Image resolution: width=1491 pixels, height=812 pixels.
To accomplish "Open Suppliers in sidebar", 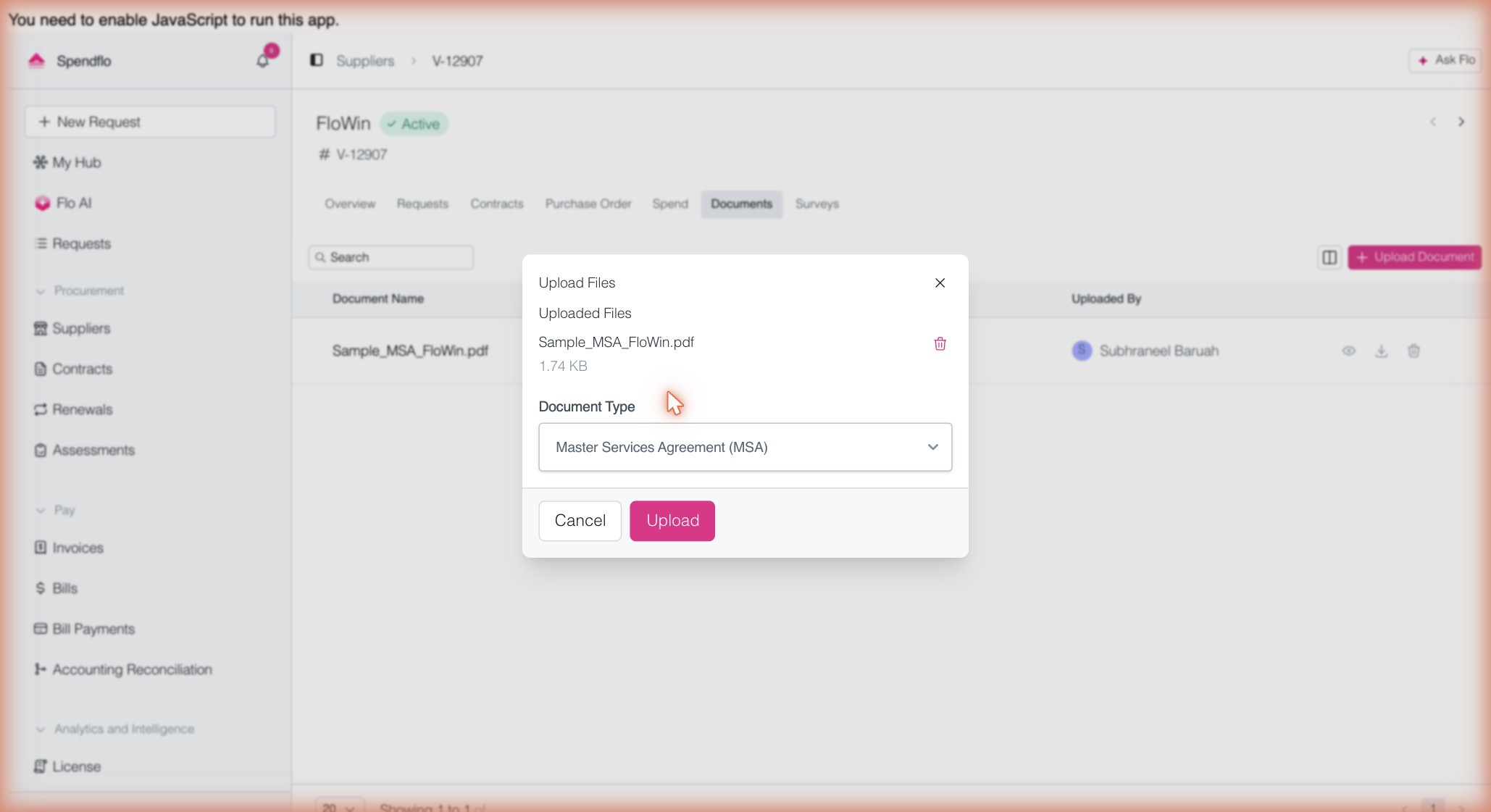I will [72, 328].
